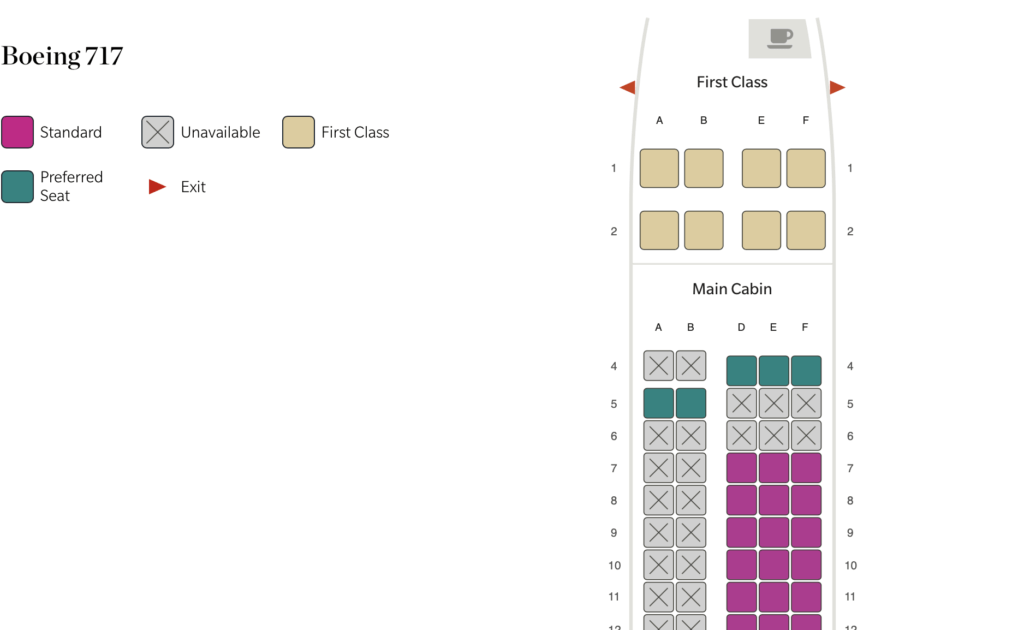This screenshot has width=1024, height=630.
Task: Pick standard seat 10D
Action: click(x=741, y=565)
